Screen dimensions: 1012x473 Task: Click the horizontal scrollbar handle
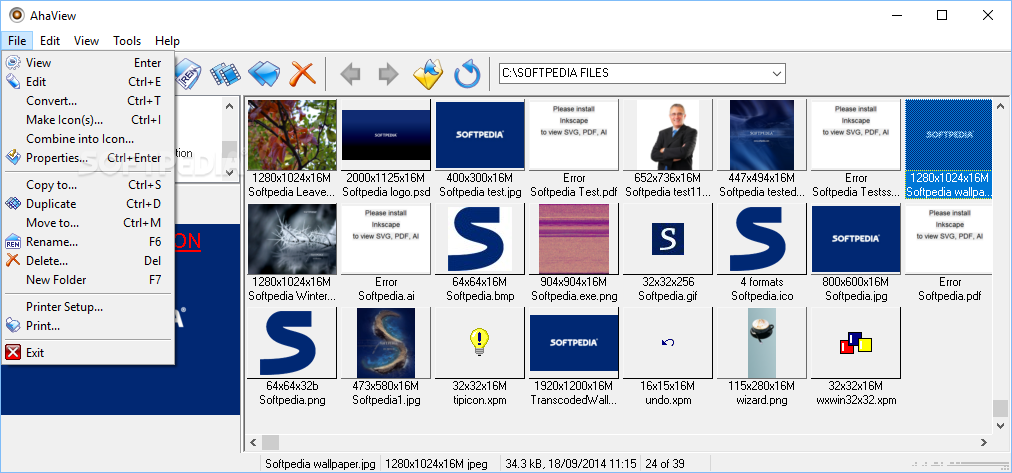tap(270, 443)
